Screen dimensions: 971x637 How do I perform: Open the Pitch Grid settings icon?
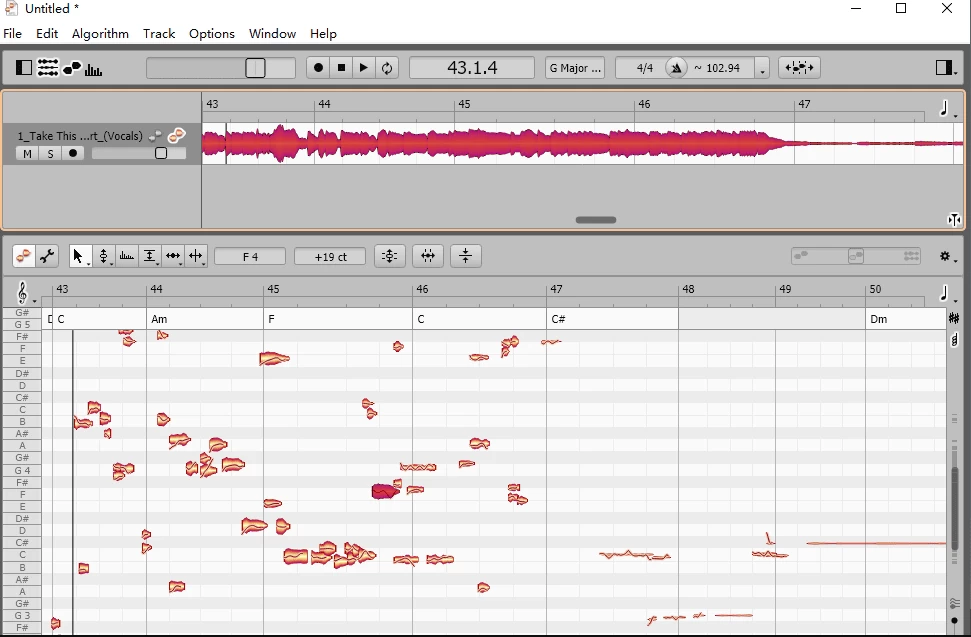coord(954,316)
